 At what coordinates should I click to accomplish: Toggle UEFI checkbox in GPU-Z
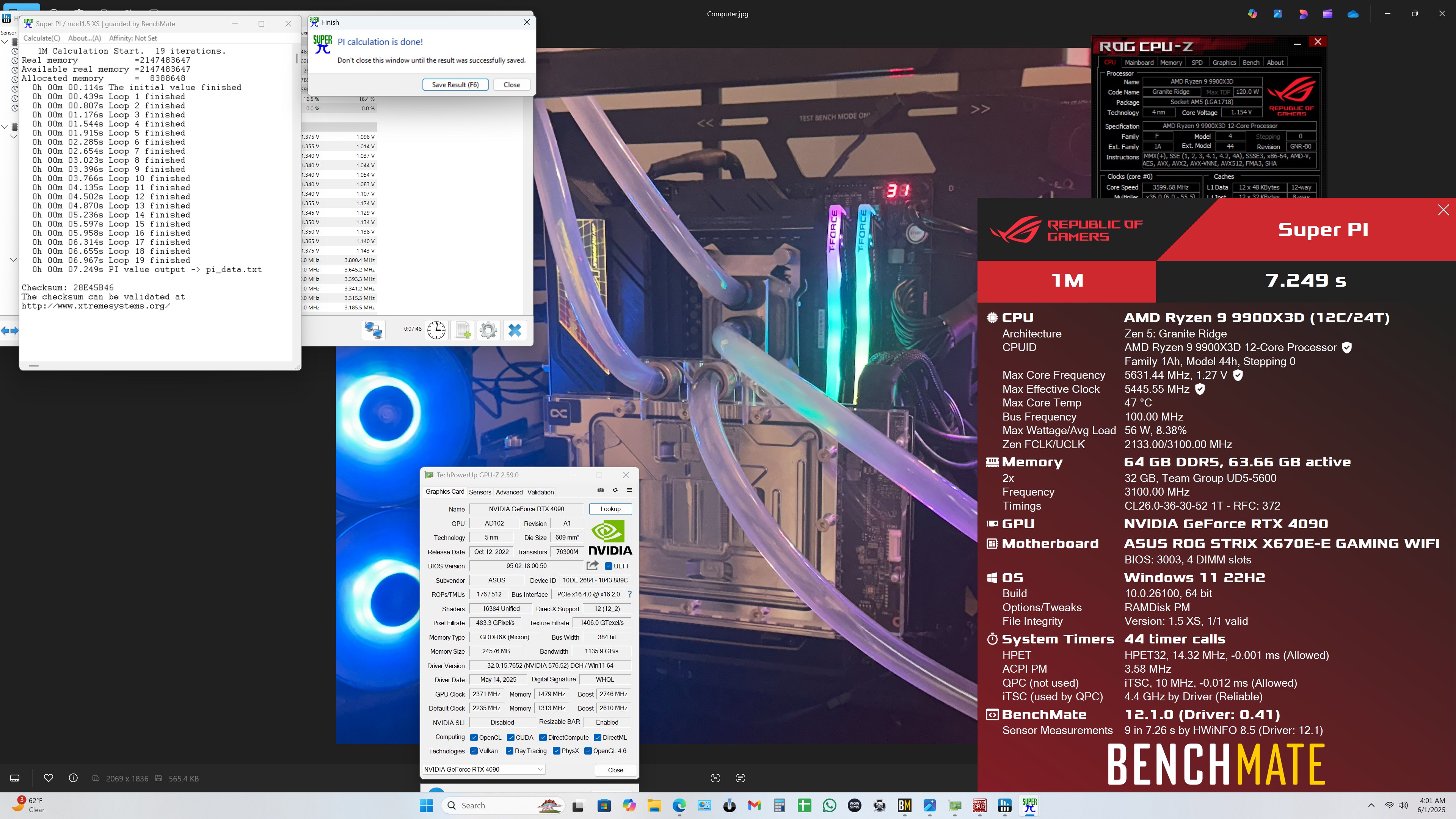click(x=608, y=566)
